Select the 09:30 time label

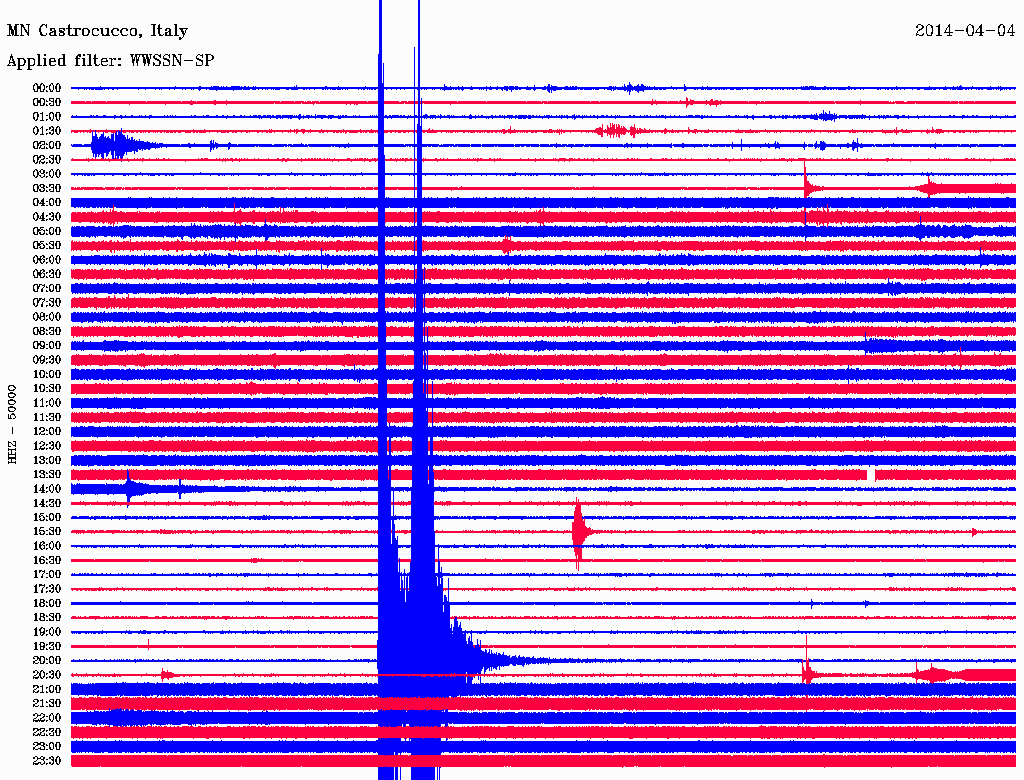click(x=47, y=360)
